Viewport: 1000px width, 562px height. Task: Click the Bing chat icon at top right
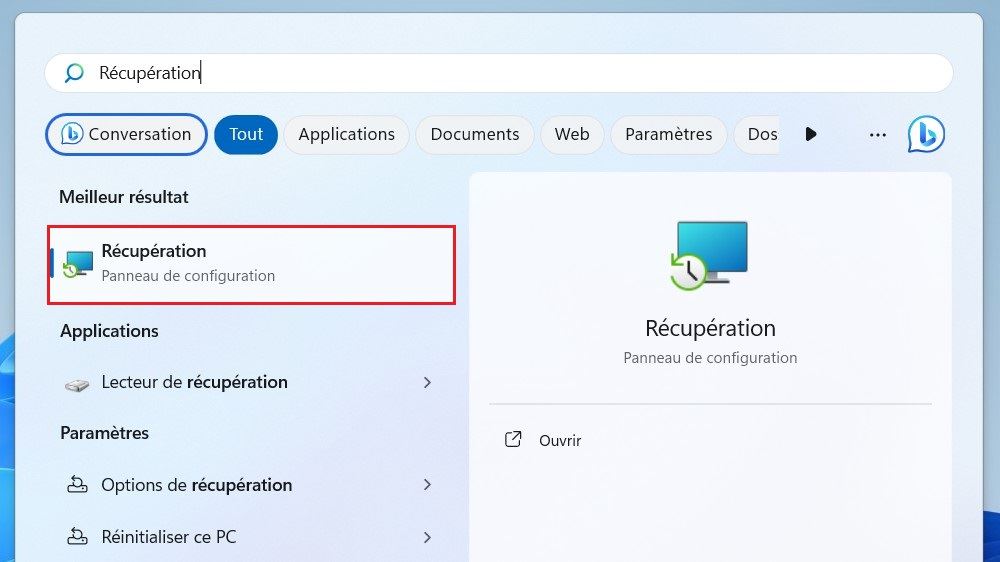coord(926,134)
